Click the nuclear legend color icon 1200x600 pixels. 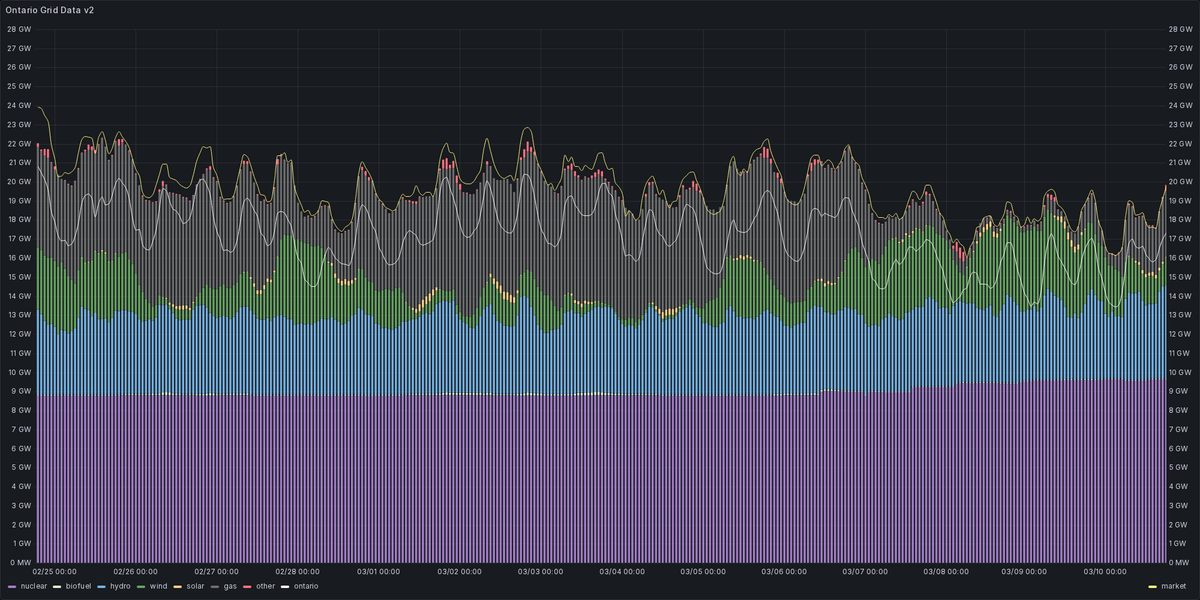[11, 587]
